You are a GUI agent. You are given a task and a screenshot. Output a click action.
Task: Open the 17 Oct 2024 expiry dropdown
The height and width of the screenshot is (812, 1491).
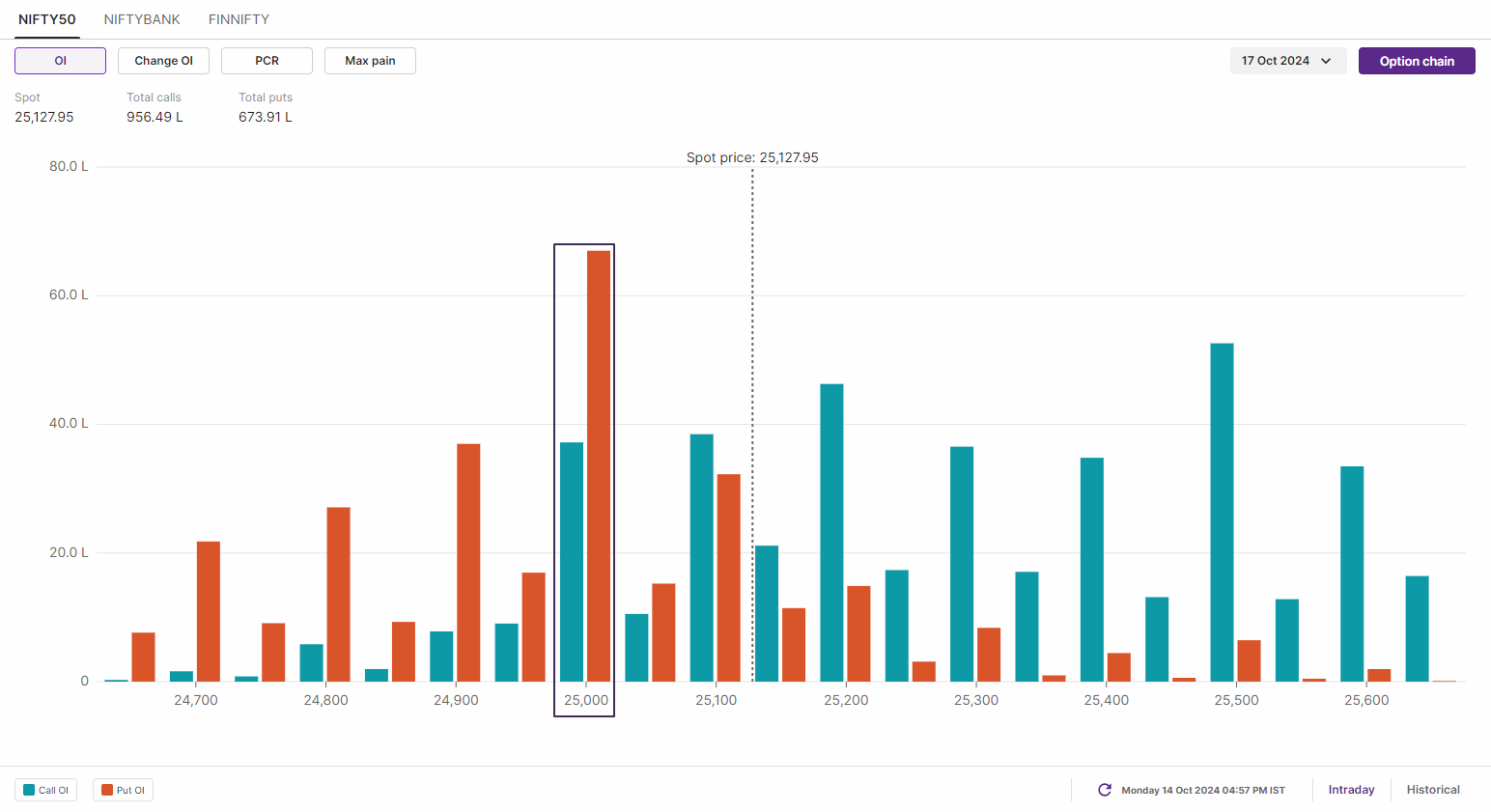pos(1288,61)
